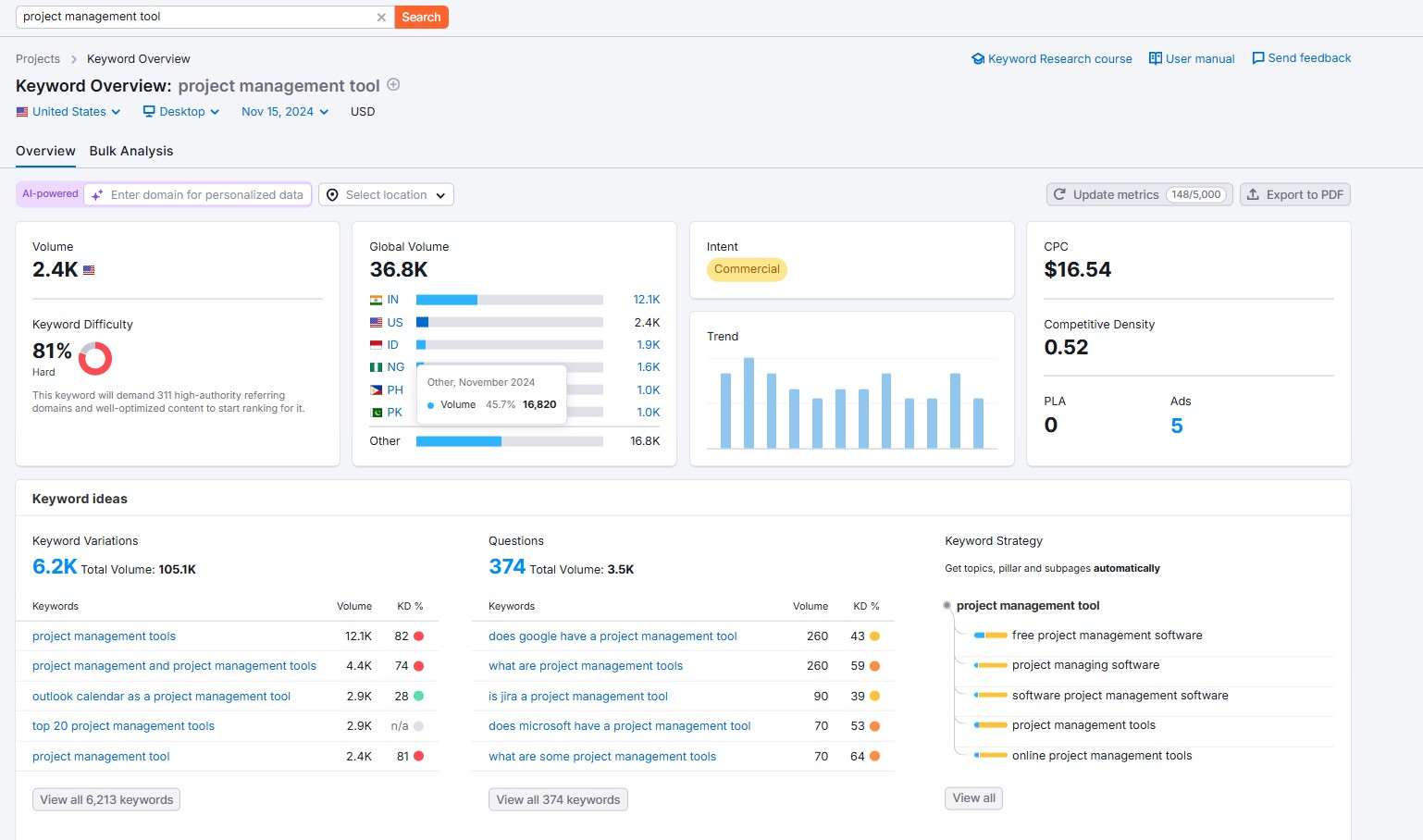Click the 0.52 Competitive Density value

(1066, 347)
